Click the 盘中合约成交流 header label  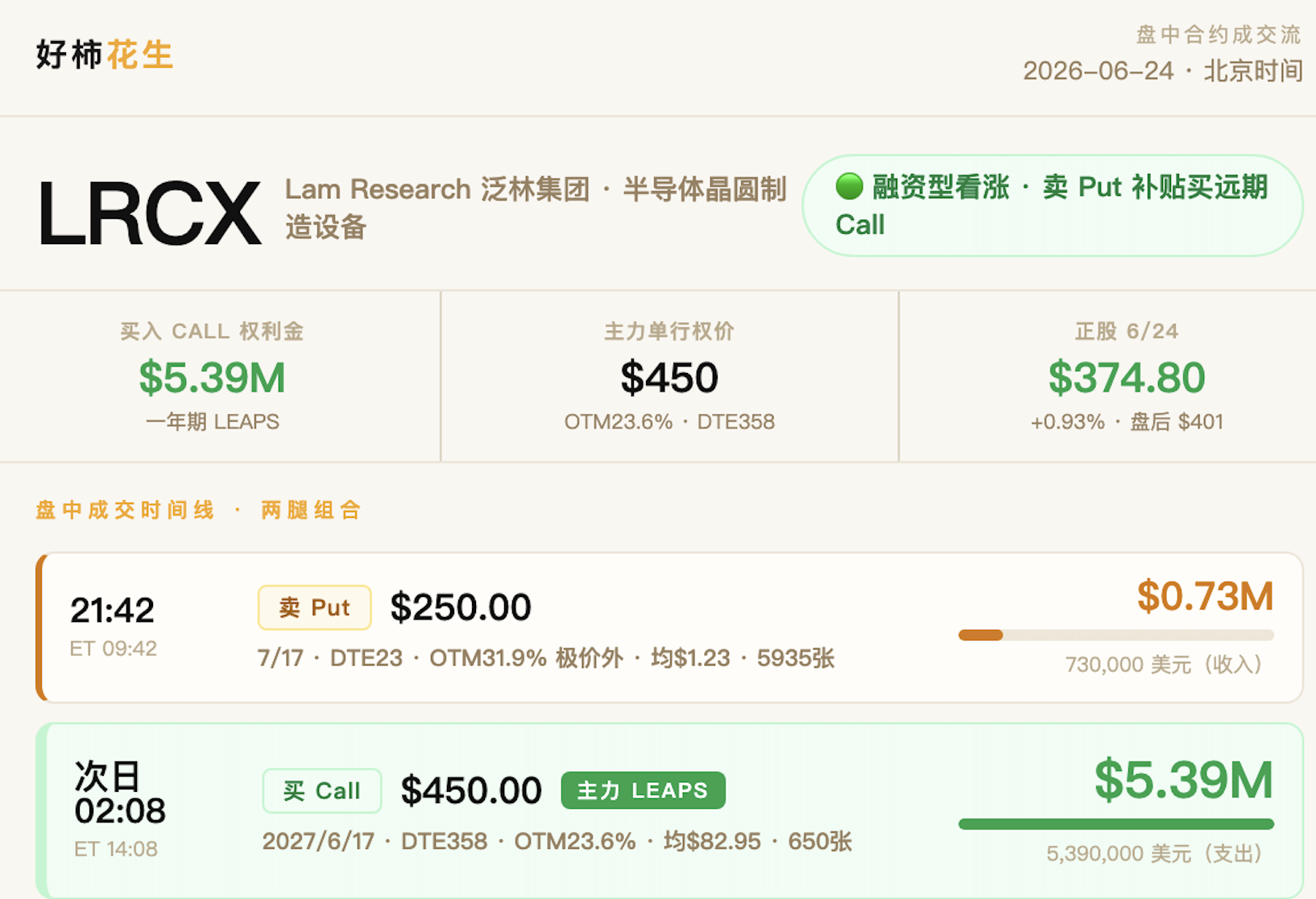point(1219,35)
